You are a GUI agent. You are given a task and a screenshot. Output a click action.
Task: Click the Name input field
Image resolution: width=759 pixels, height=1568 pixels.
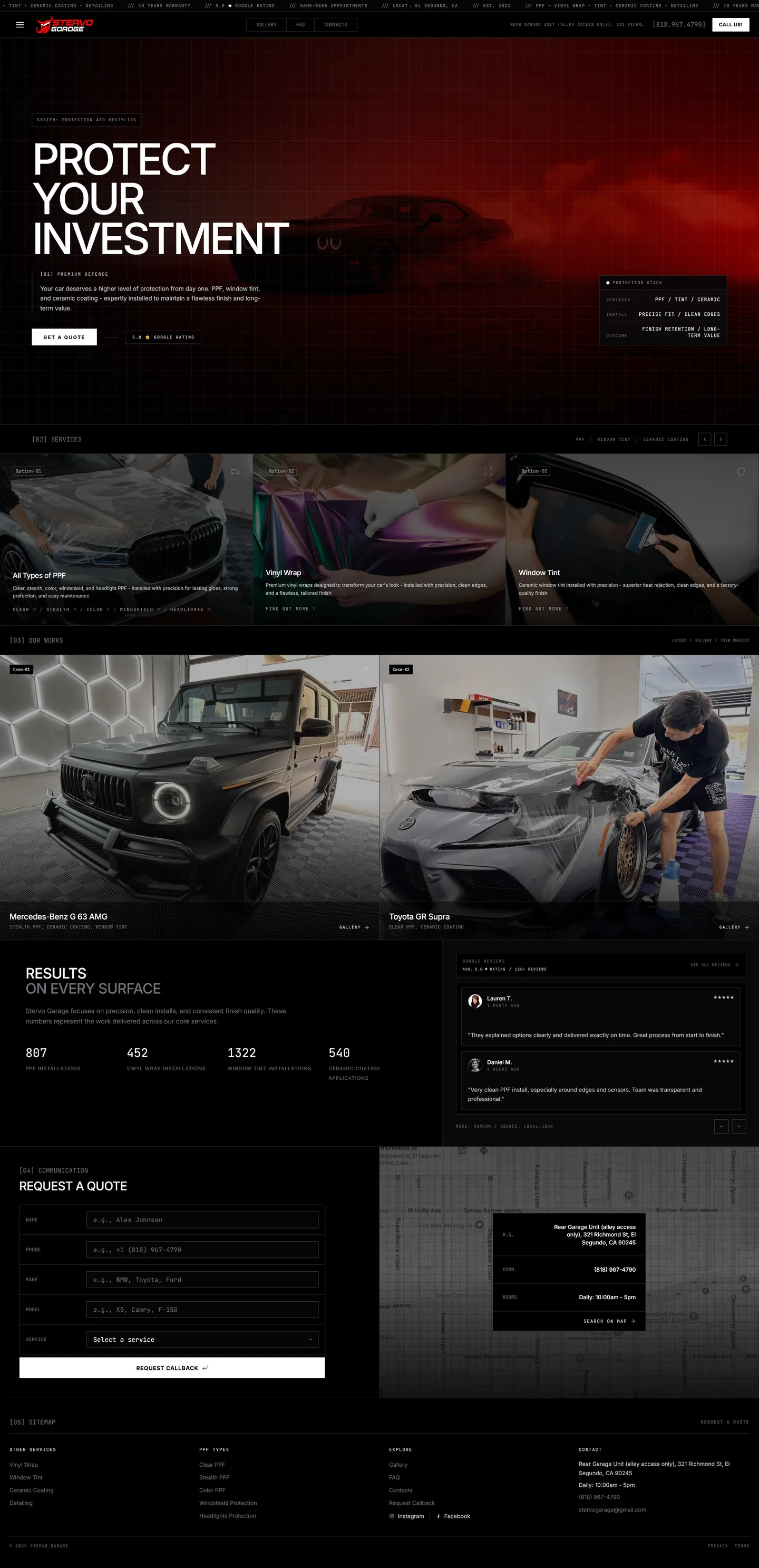[x=202, y=1220]
